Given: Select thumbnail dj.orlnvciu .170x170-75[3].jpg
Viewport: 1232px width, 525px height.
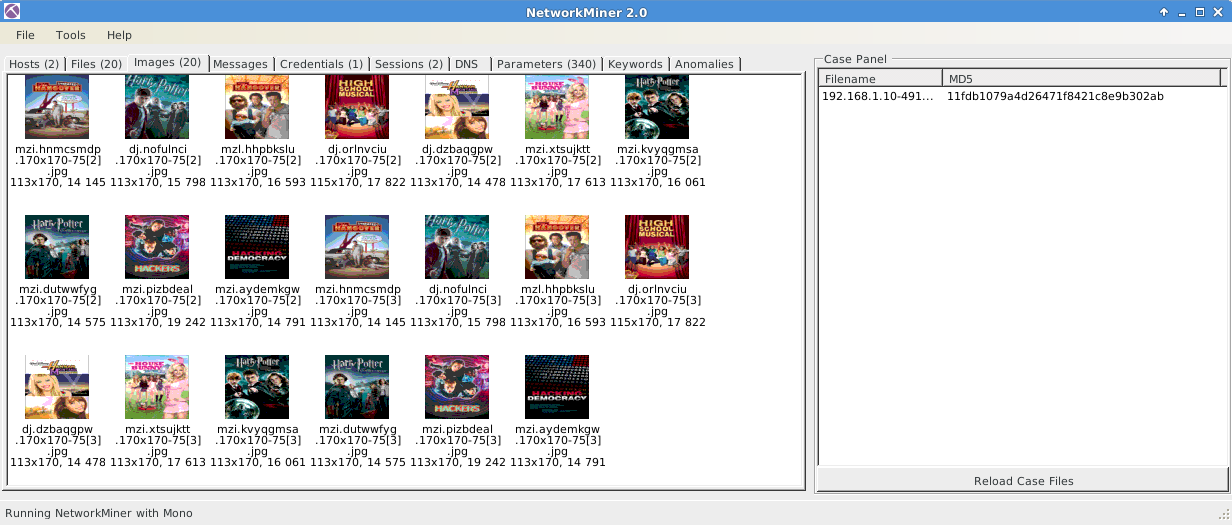Looking at the screenshot, I should click(x=657, y=247).
